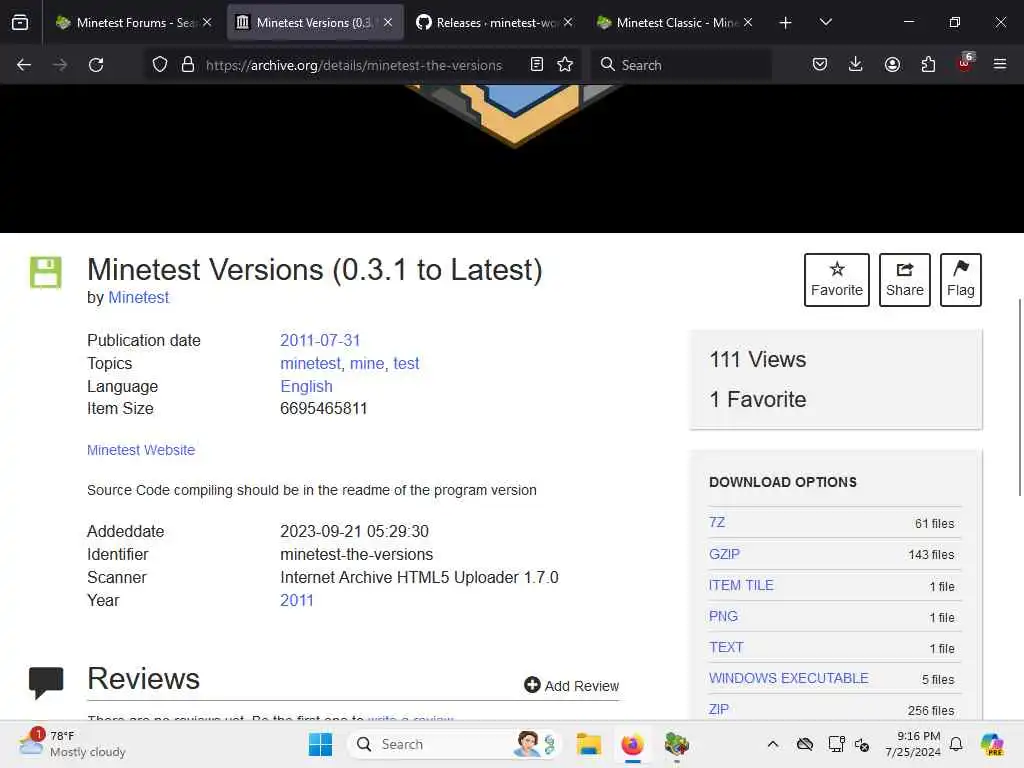This screenshot has height=768, width=1024.
Task: Click the mine topic link
Action: tap(367, 363)
